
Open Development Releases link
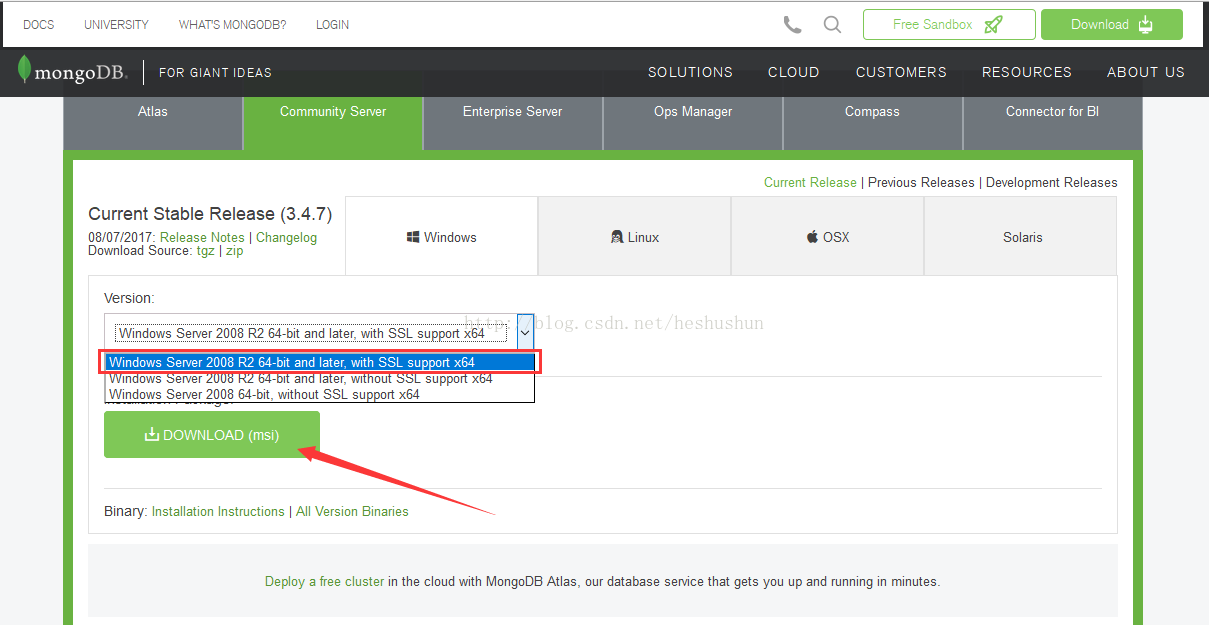[1052, 182]
